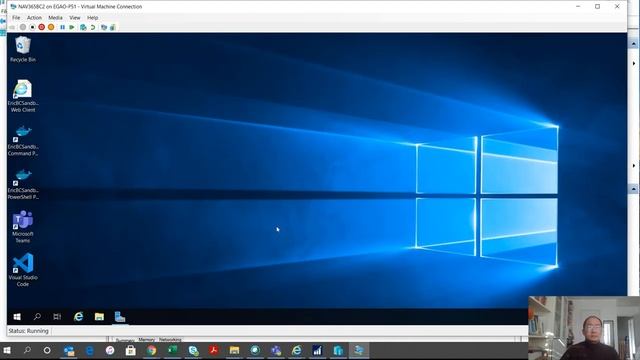Click the Turn Off black-dot toolbar icon

(x=32, y=27)
